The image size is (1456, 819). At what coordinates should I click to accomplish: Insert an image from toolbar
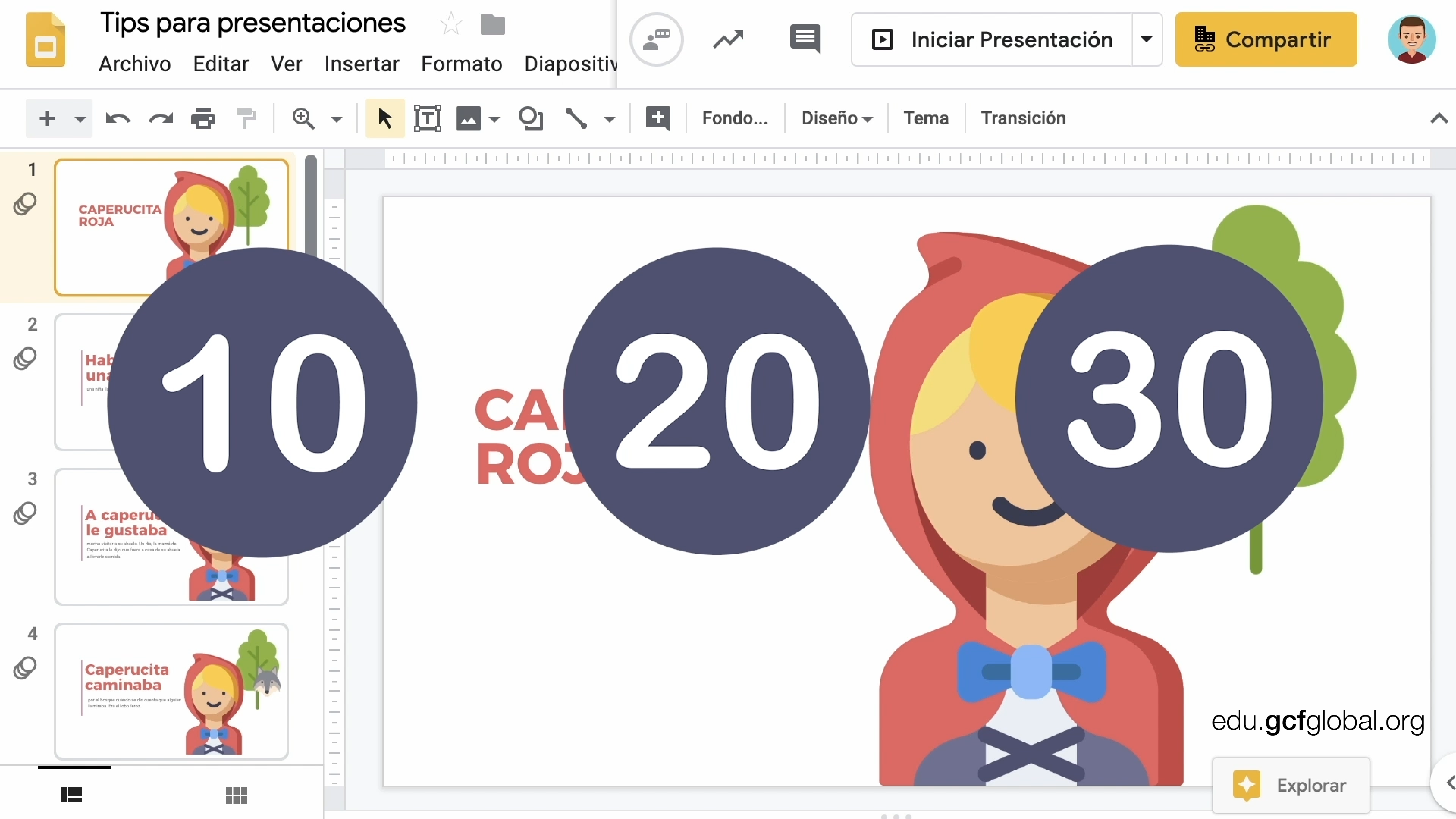point(469,119)
